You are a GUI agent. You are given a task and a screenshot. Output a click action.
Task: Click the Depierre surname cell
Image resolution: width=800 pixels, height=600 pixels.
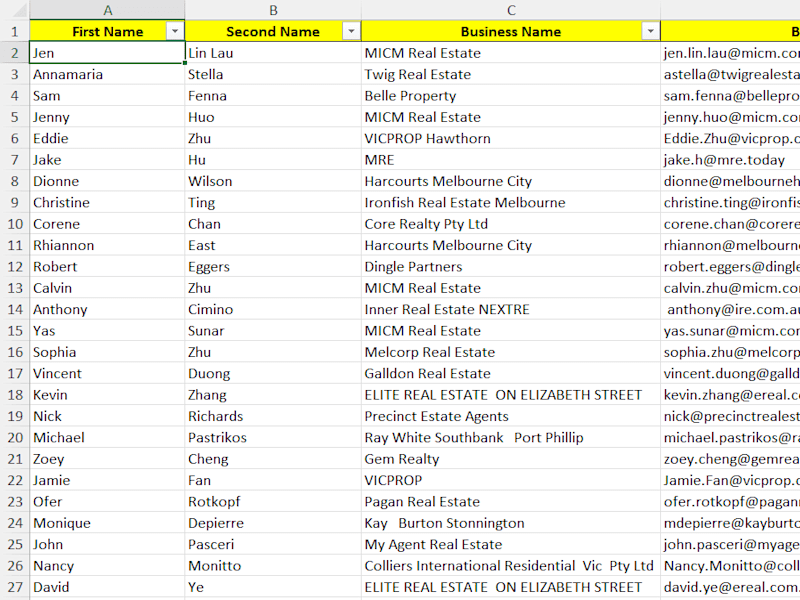(x=273, y=523)
